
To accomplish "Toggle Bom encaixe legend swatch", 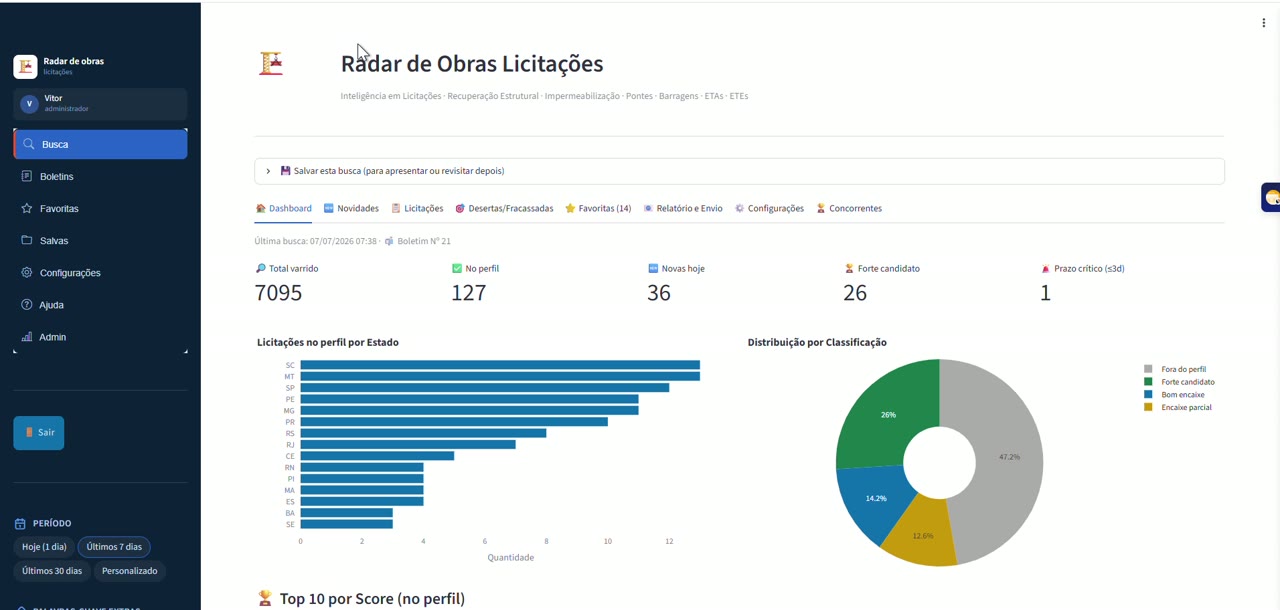I will (x=1148, y=395).
